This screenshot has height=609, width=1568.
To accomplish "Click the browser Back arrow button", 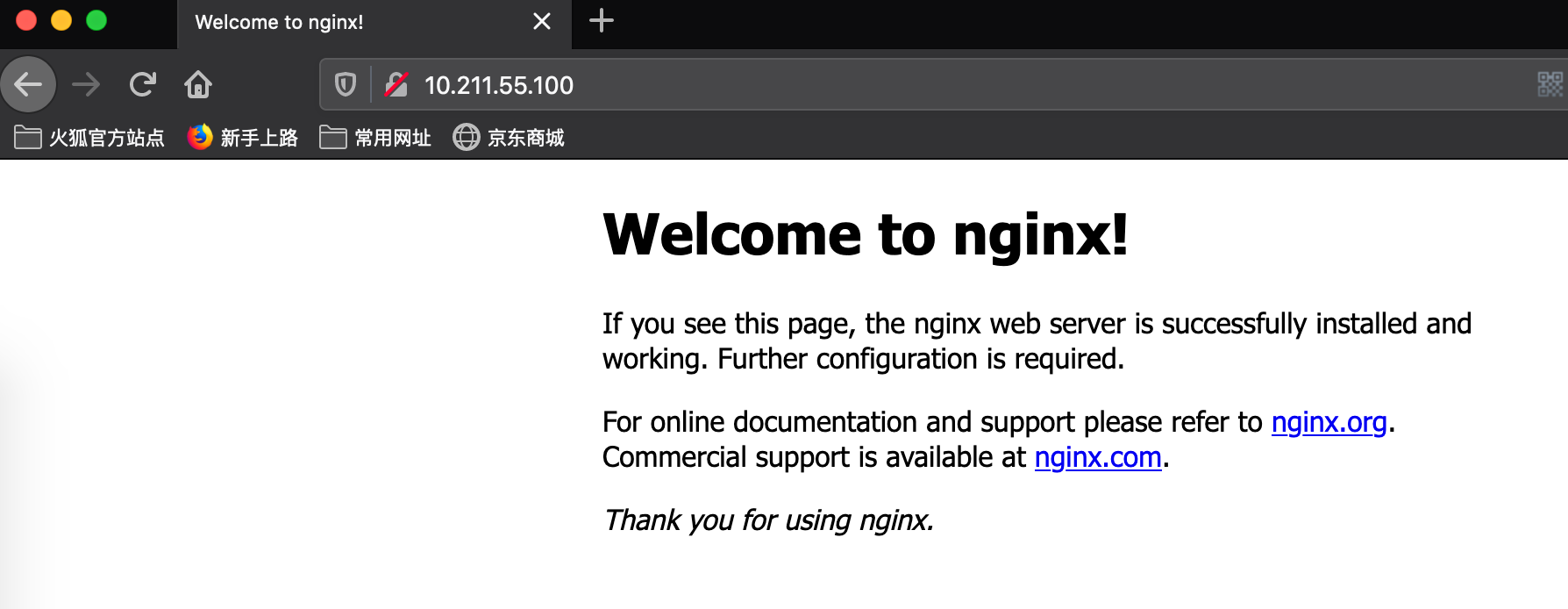I will point(28,84).
